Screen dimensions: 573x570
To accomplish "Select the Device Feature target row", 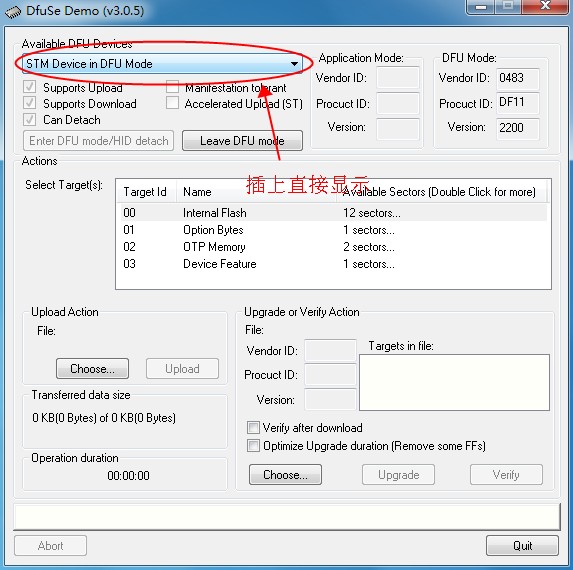I will (333, 264).
